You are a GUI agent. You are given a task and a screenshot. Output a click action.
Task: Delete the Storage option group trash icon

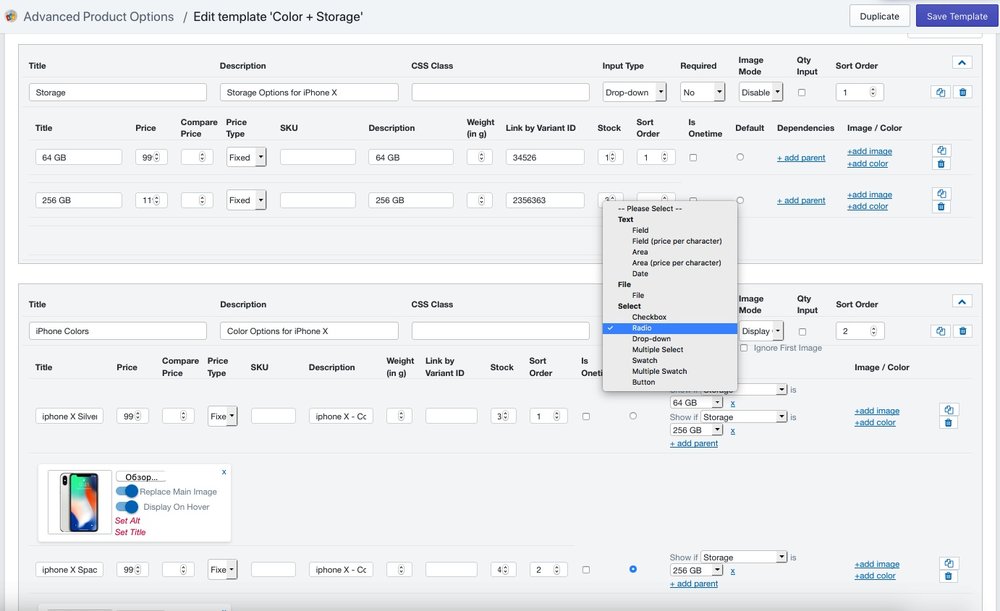coord(962,92)
